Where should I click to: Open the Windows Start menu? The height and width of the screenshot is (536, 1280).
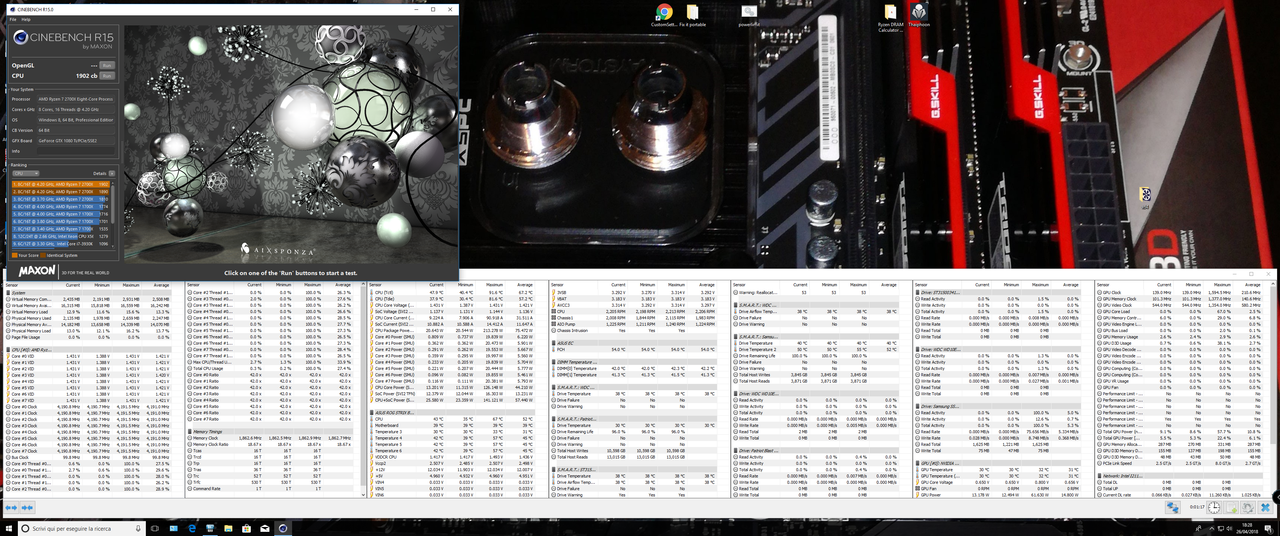(9, 528)
